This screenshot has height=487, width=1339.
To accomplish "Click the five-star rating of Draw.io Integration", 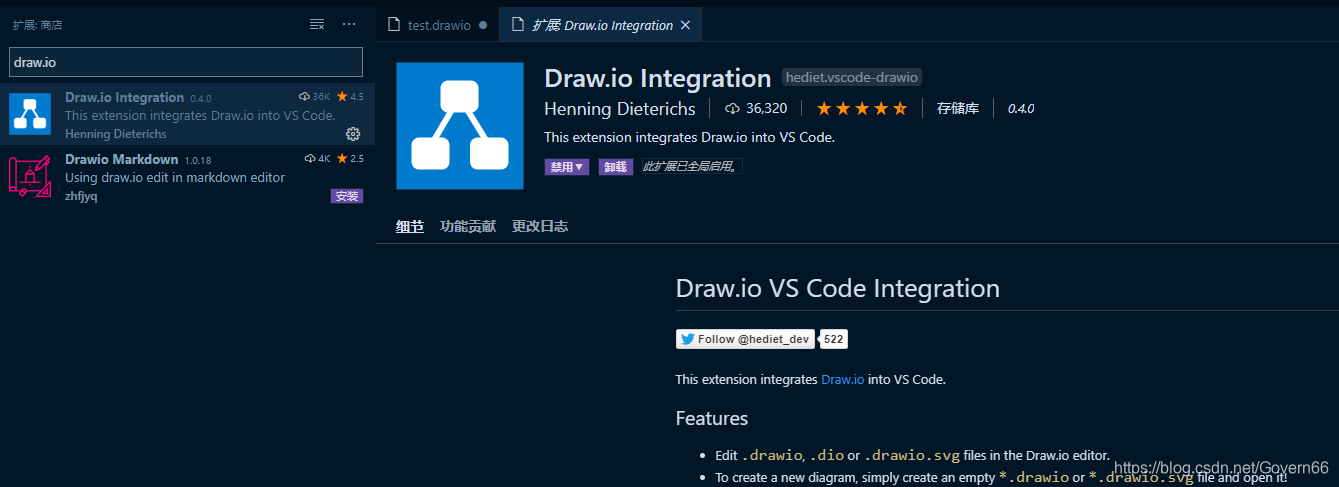I will coord(862,108).
